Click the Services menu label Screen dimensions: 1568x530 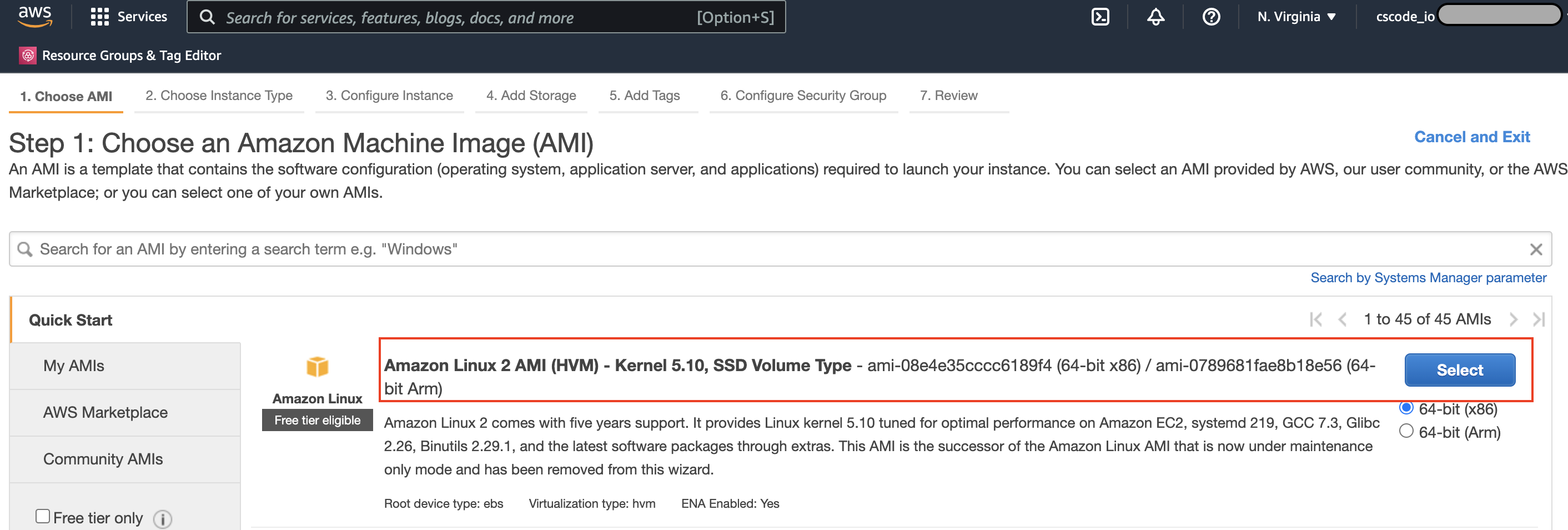click(x=142, y=17)
